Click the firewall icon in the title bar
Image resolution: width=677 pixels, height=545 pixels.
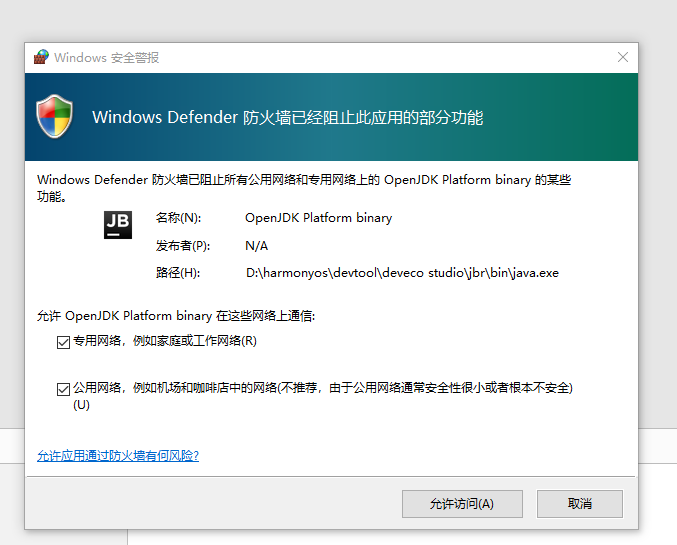pos(41,57)
